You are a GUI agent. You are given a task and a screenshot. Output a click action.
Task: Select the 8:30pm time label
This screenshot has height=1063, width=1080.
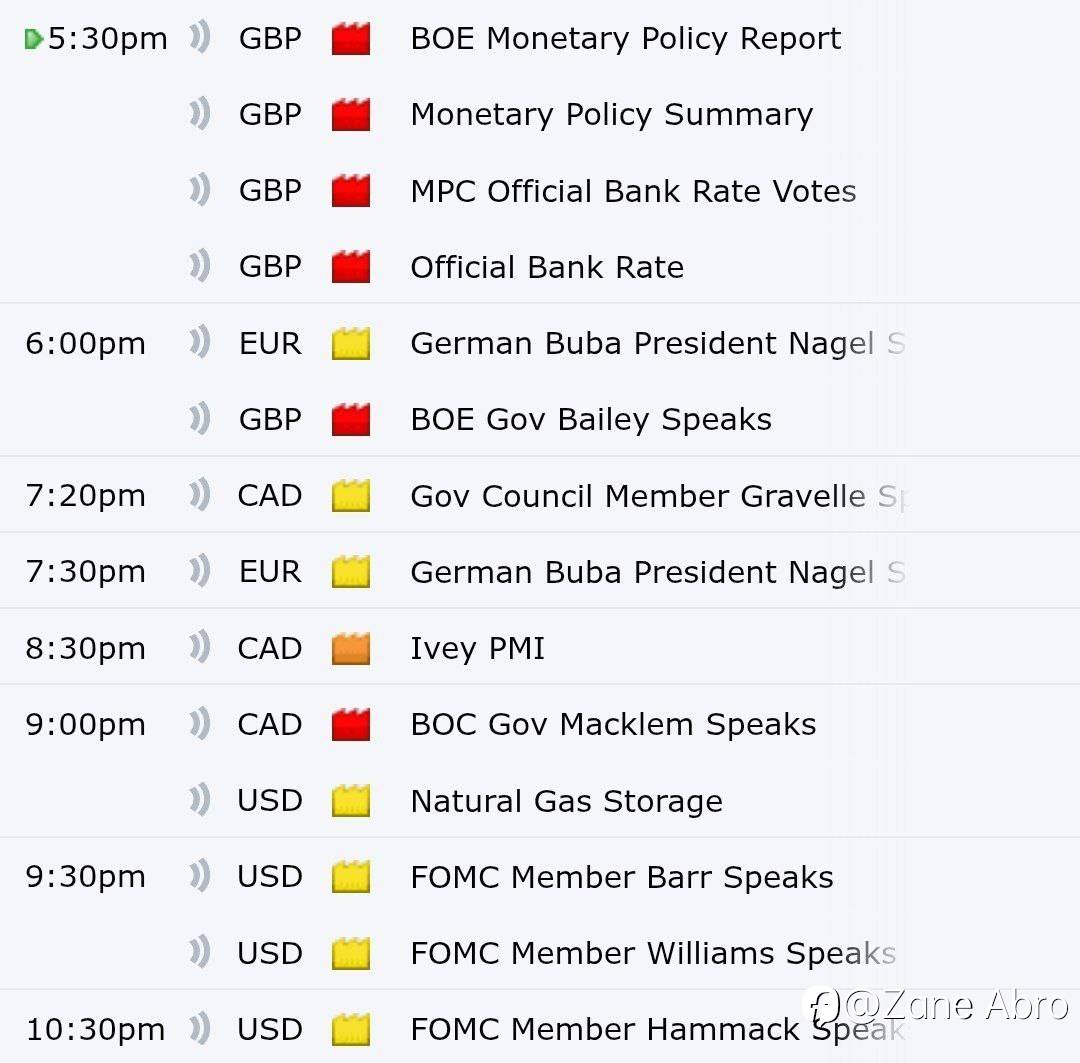click(x=85, y=649)
